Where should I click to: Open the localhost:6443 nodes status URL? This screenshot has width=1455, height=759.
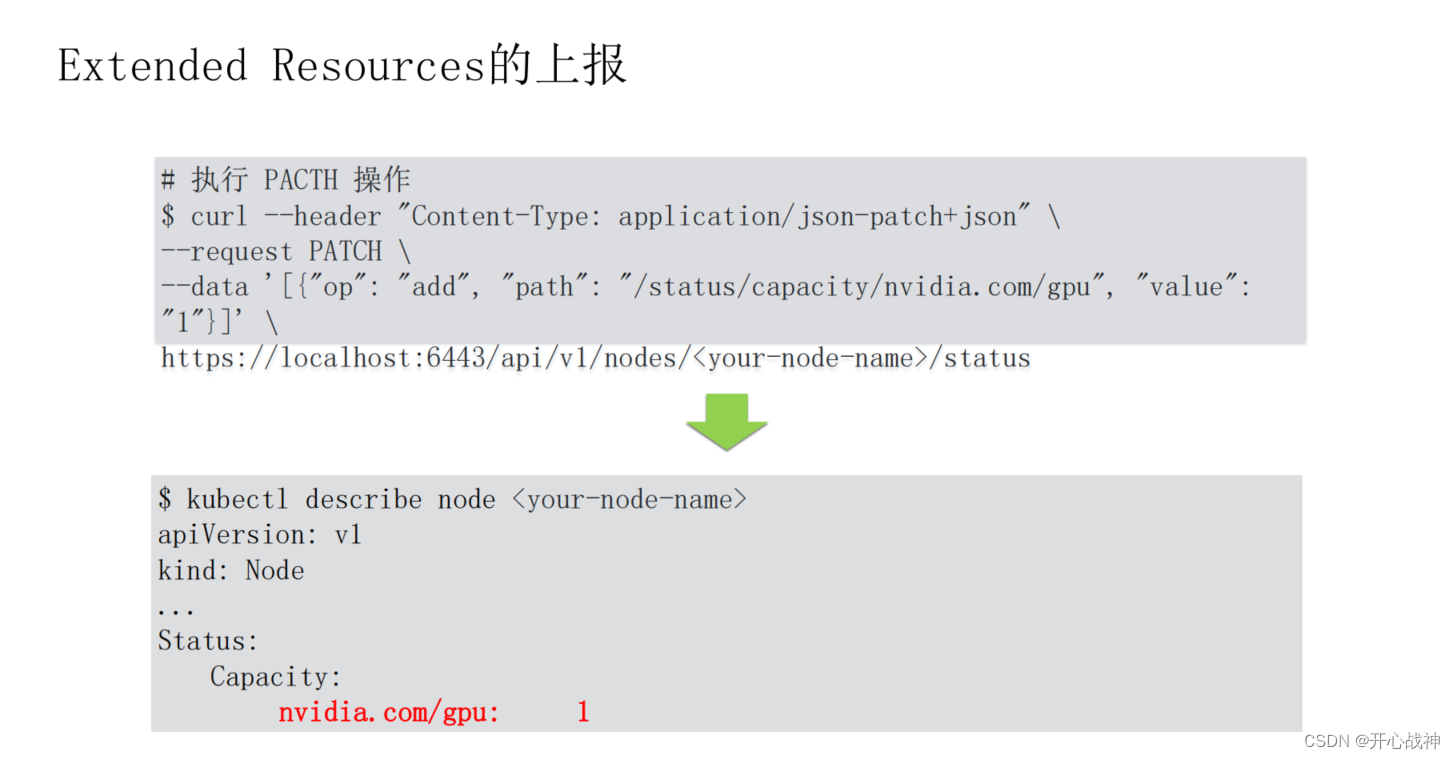tap(595, 357)
